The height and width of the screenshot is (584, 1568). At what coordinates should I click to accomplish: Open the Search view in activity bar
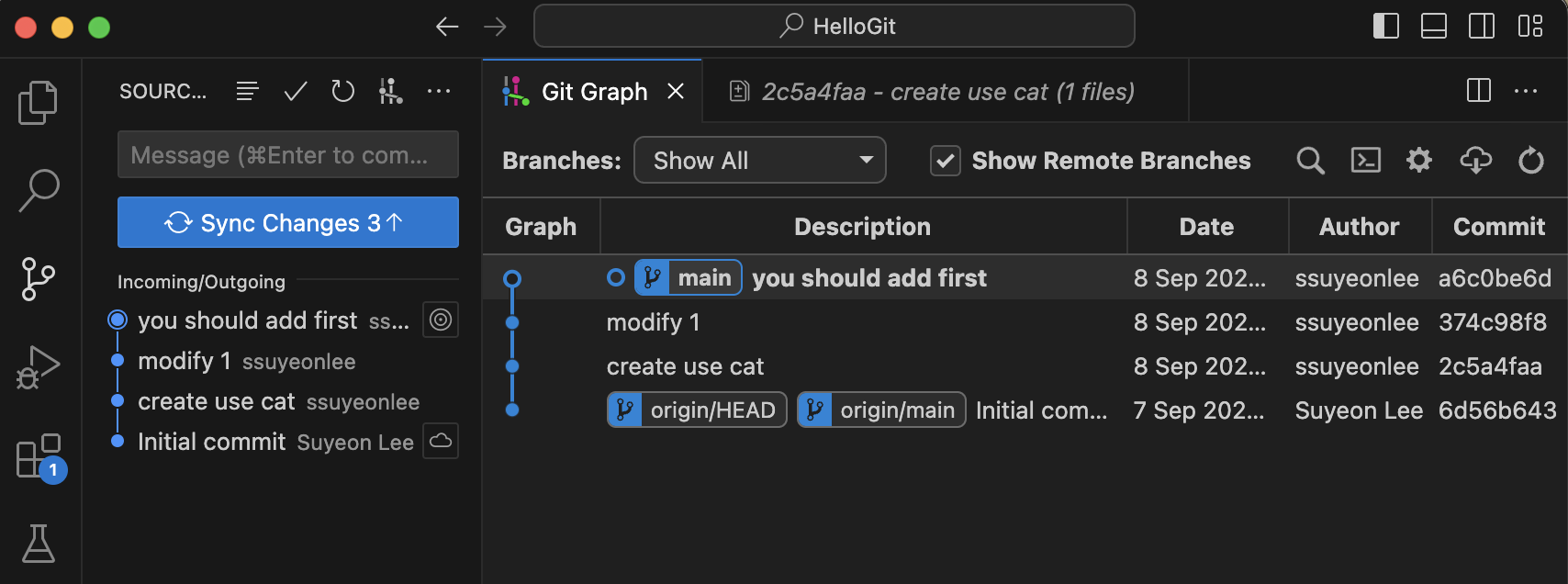39,190
